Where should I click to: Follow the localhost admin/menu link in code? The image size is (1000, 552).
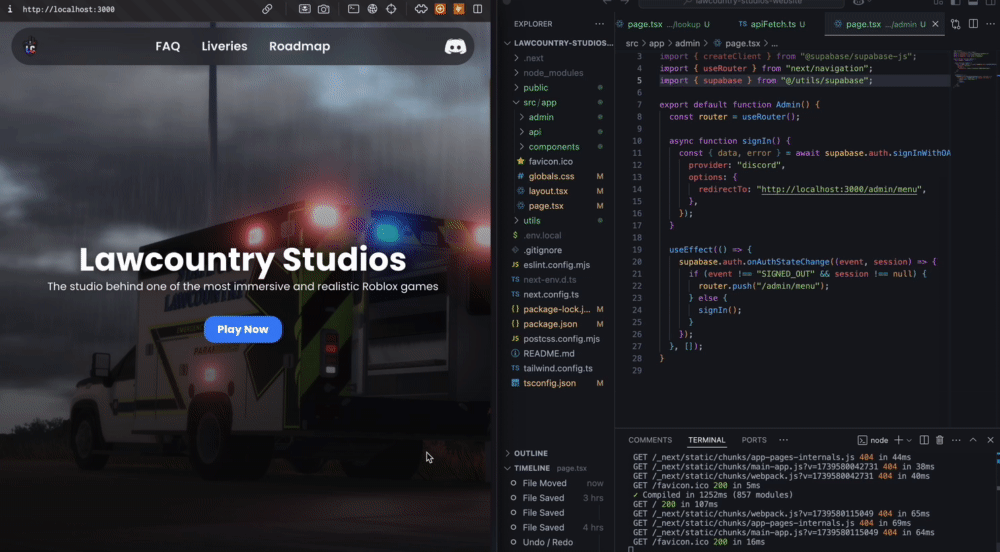point(839,189)
